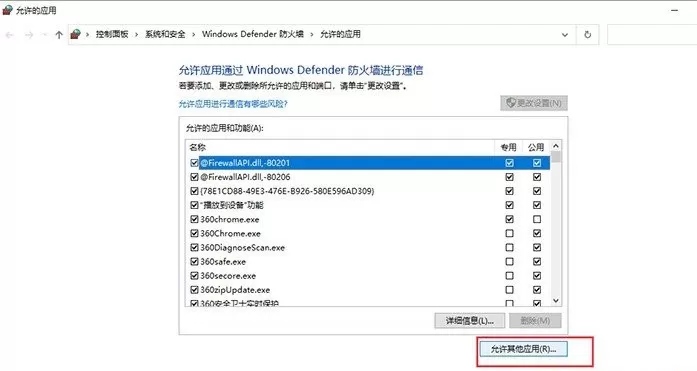The height and width of the screenshot is (371, 697).
Task: Enable 专用 checkbox for 360secore.exe
Action: click(x=509, y=276)
